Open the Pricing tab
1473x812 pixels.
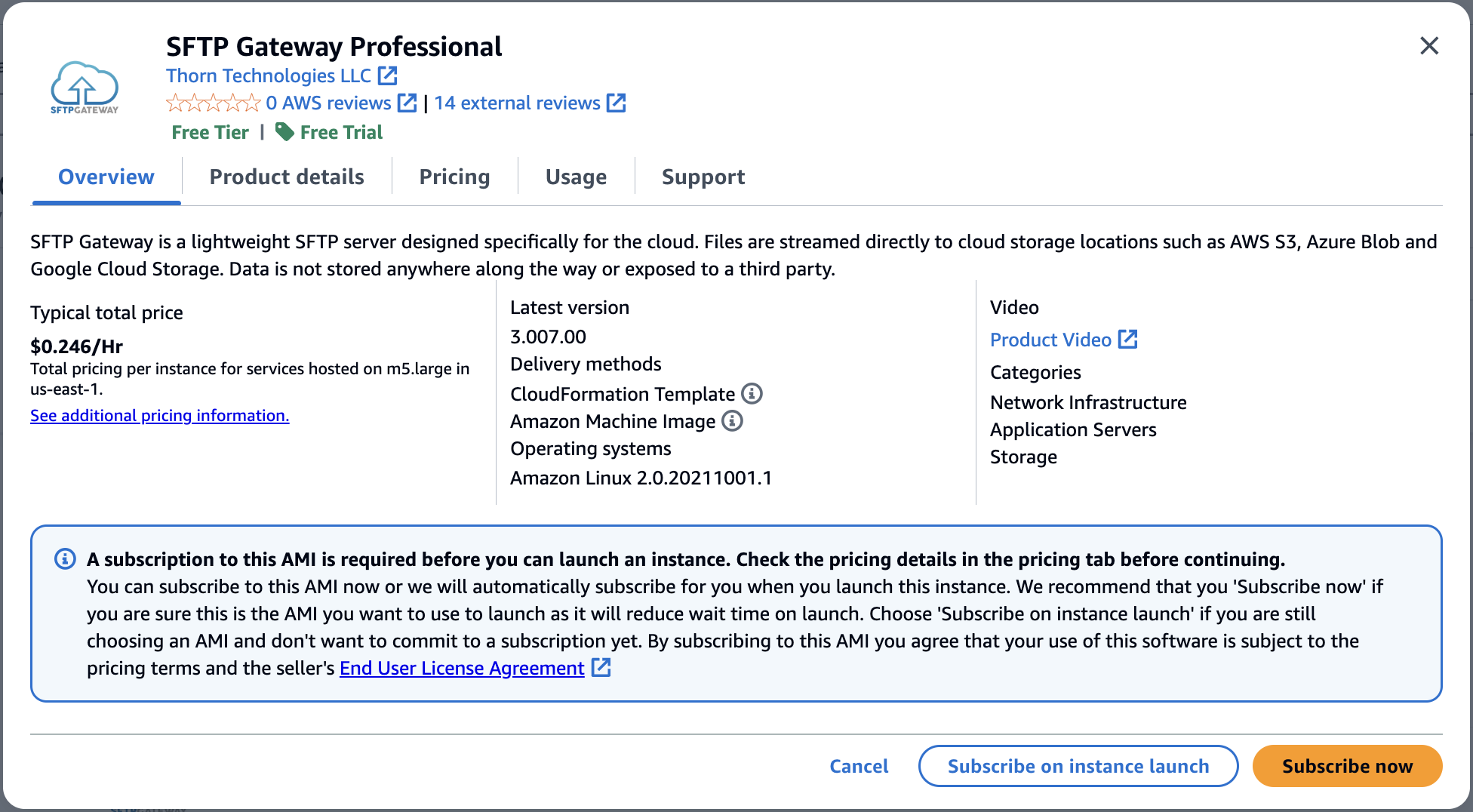click(454, 177)
